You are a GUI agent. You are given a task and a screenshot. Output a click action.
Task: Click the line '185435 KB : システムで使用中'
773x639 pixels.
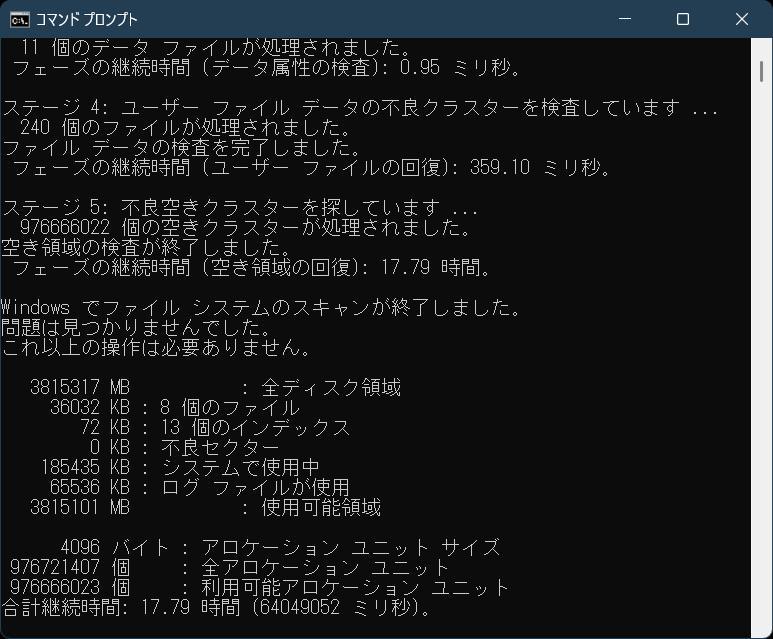(x=180, y=467)
